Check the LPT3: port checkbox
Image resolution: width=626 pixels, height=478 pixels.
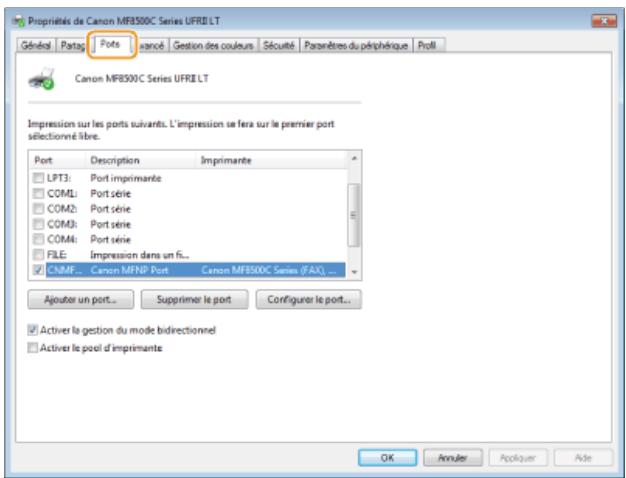(x=38, y=178)
